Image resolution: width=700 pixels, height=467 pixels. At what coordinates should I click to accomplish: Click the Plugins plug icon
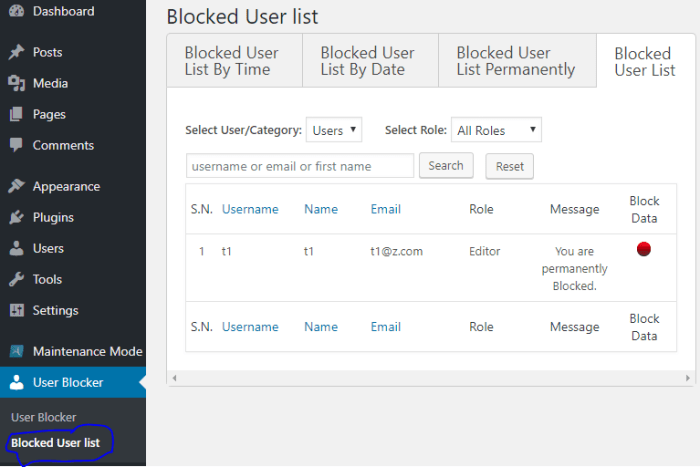16,217
